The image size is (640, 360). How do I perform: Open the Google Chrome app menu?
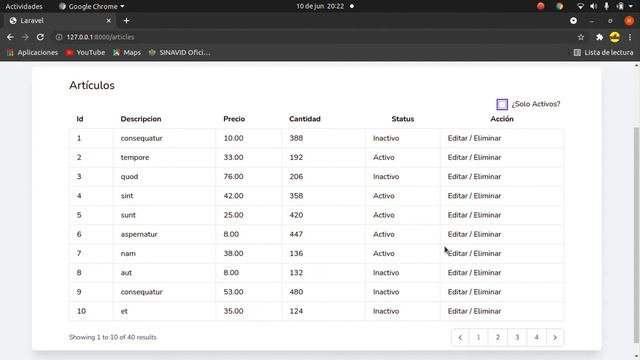click(x=91, y=7)
